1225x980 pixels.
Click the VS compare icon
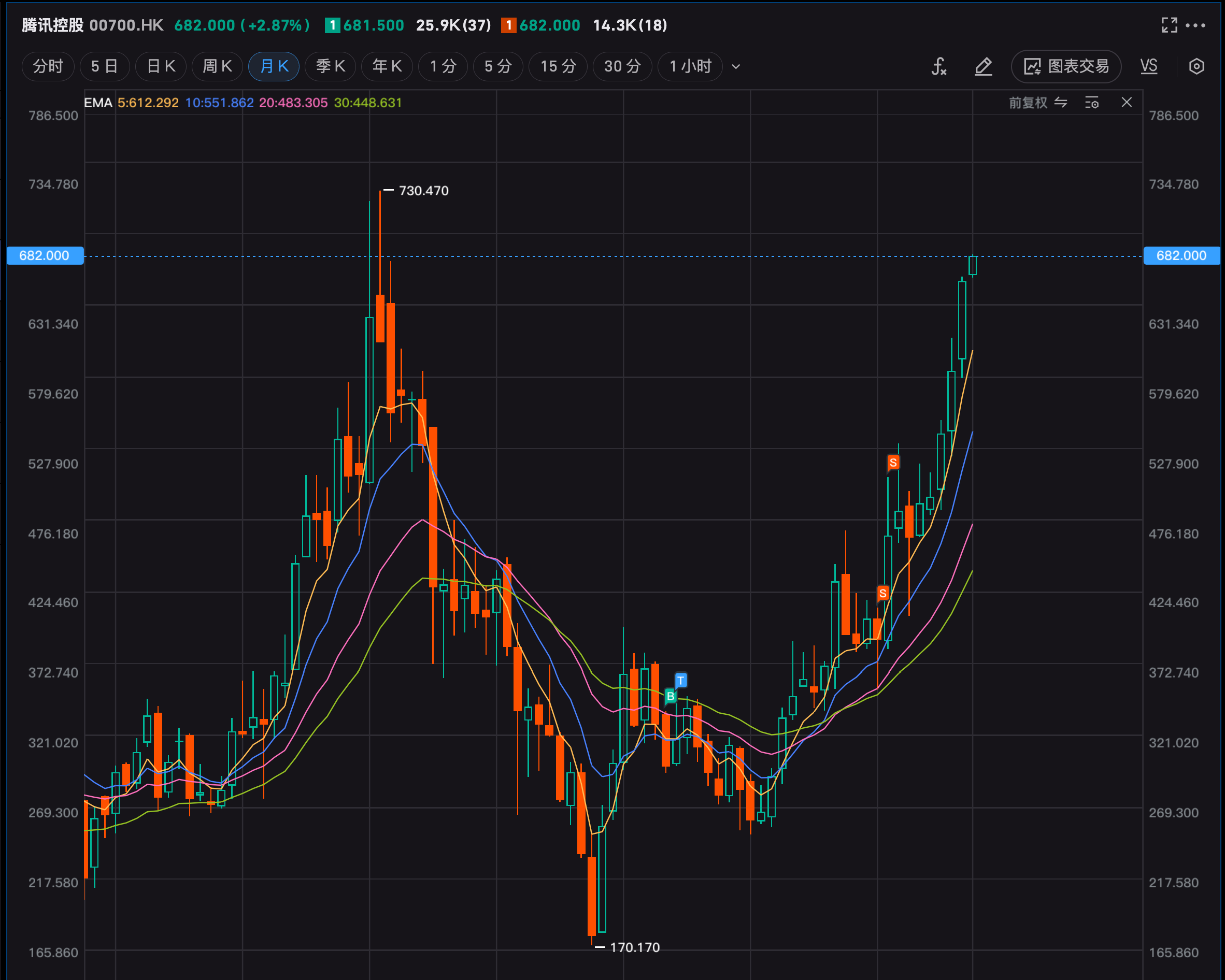[x=1149, y=66]
